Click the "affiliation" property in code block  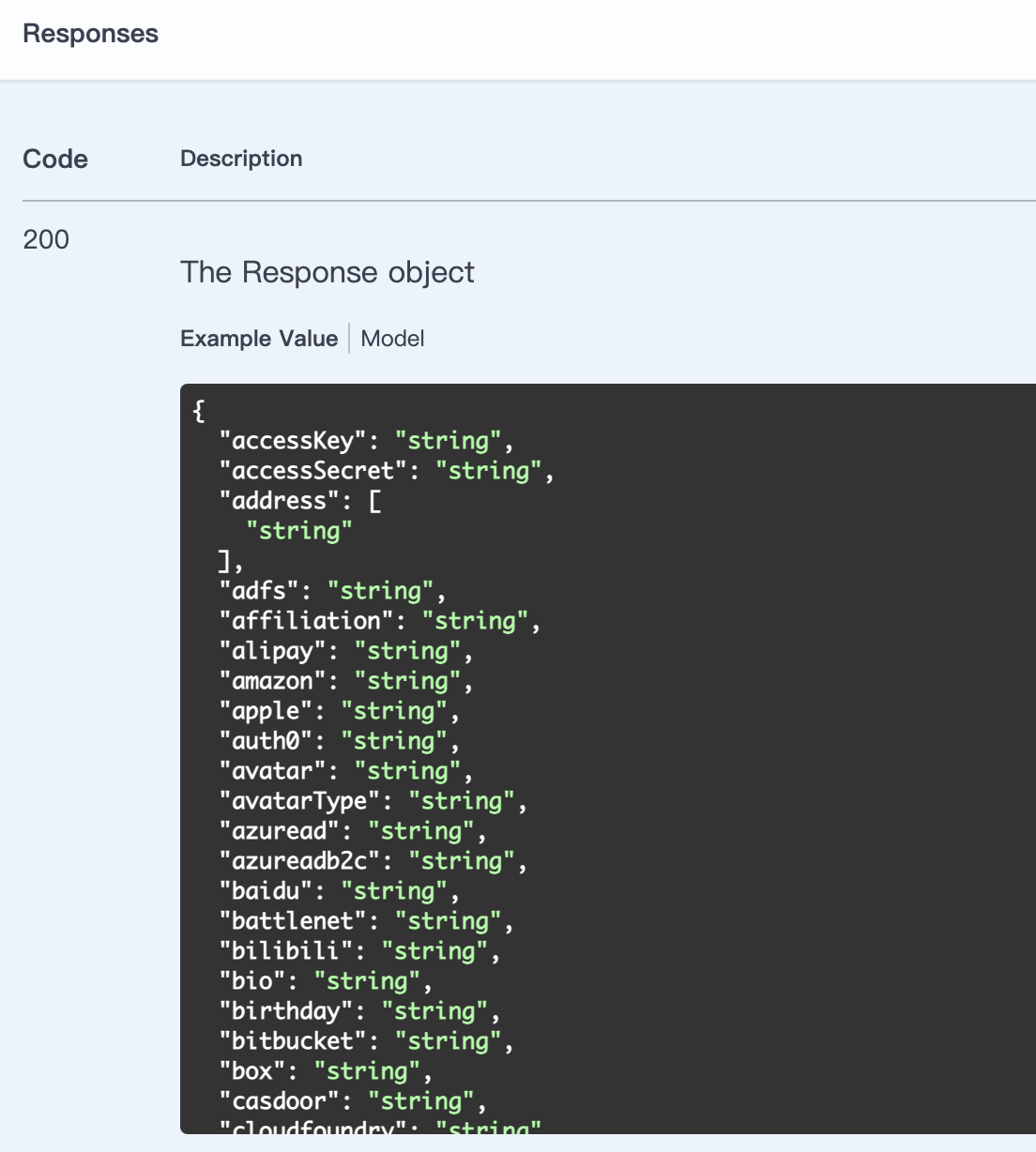click(379, 621)
